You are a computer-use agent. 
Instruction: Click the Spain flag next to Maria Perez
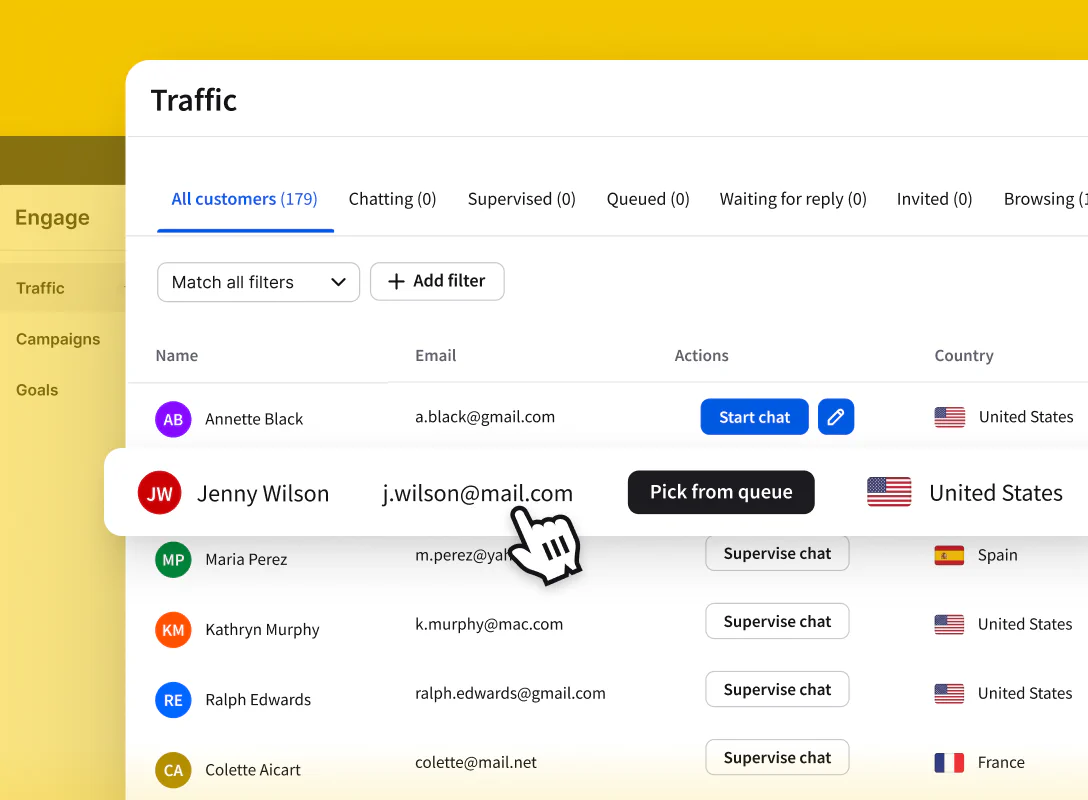click(948, 554)
